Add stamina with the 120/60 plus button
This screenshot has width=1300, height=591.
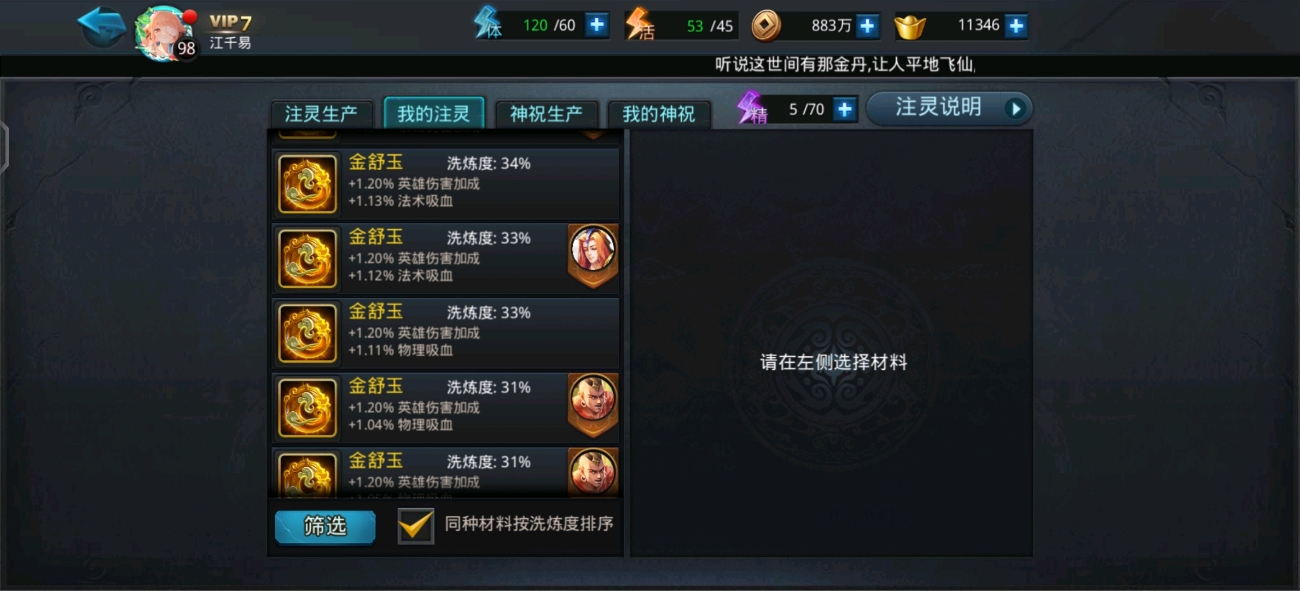coord(597,25)
